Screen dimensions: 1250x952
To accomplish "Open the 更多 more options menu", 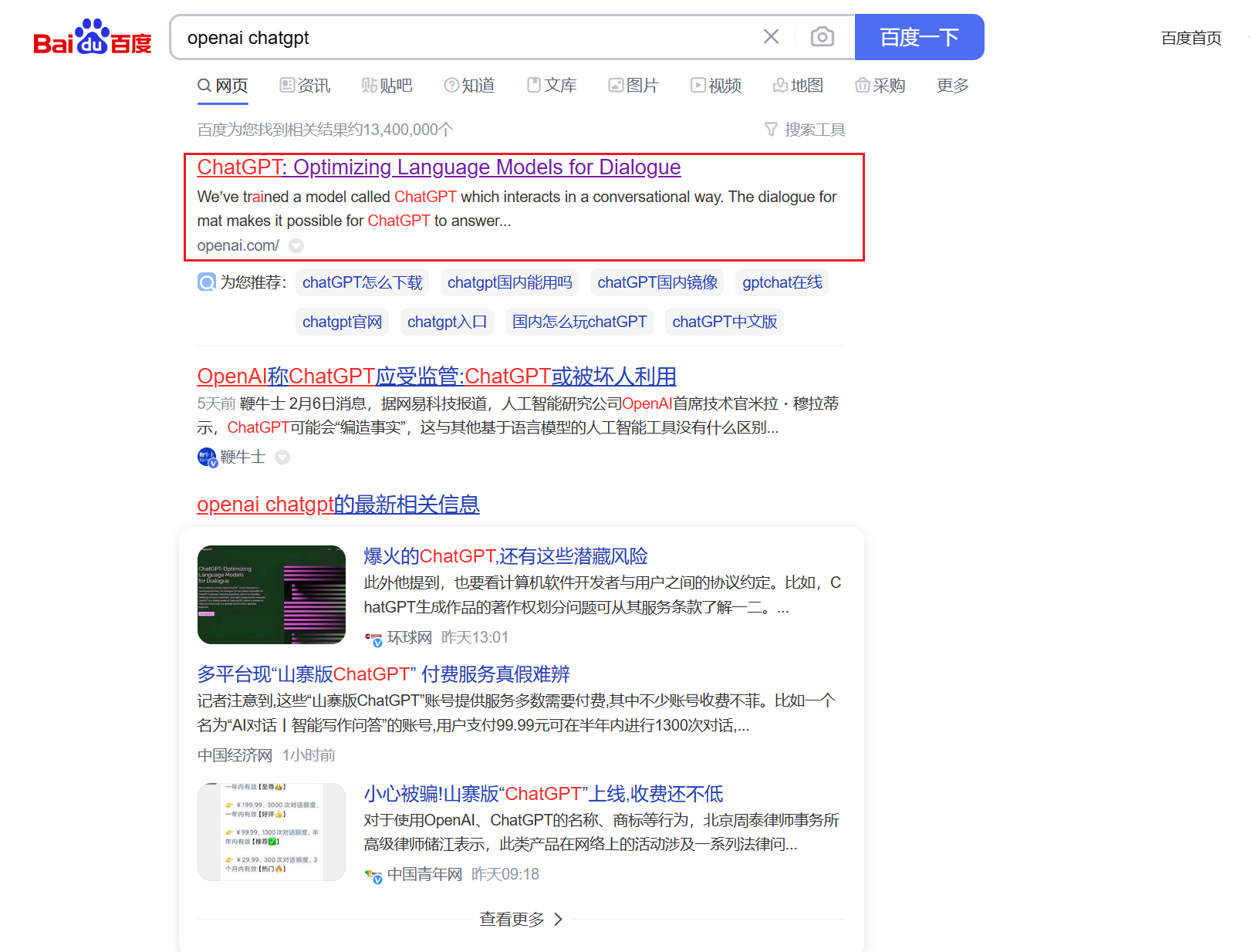I will point(951,86).
